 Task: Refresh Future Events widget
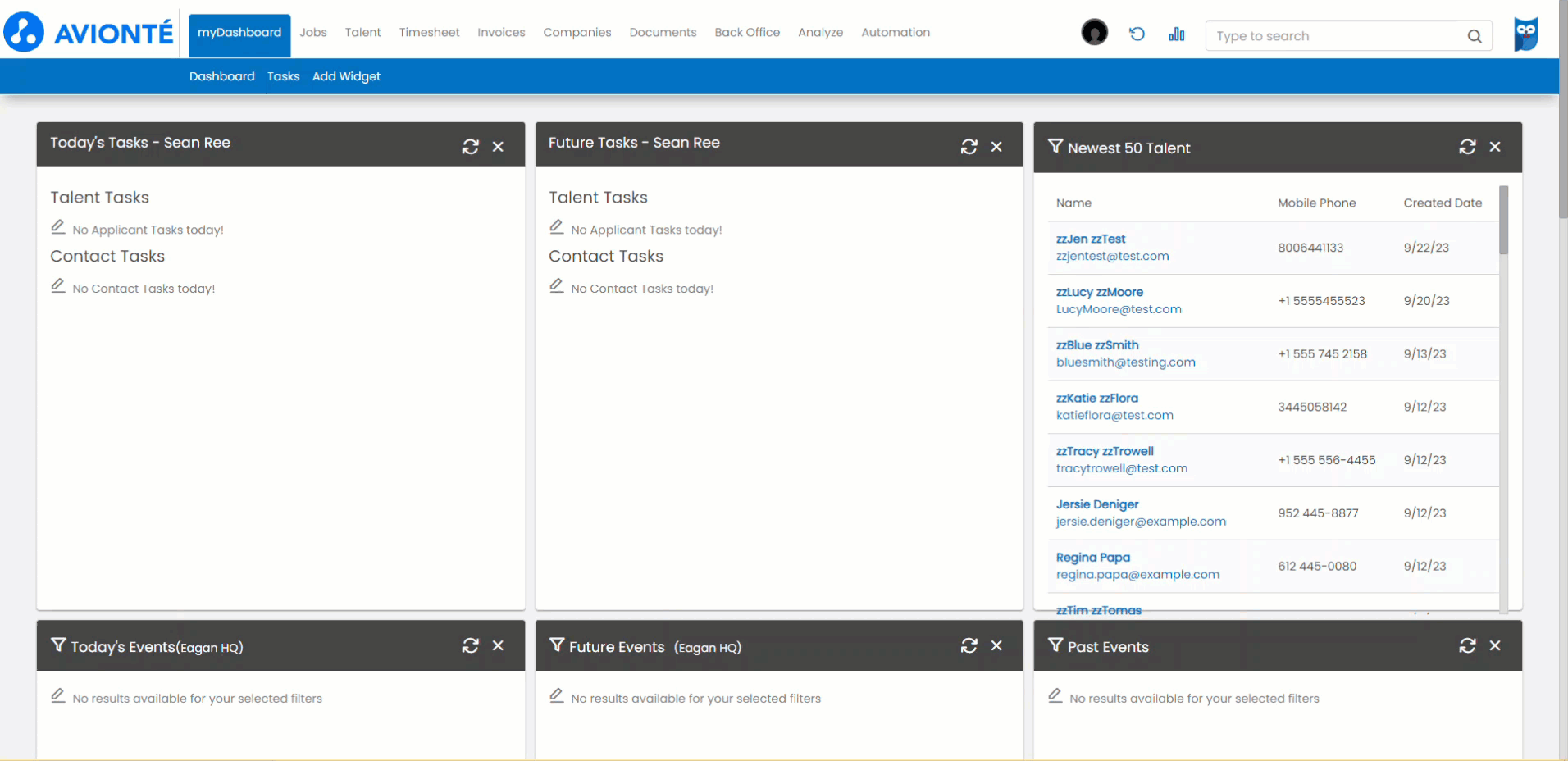(969, 646)
